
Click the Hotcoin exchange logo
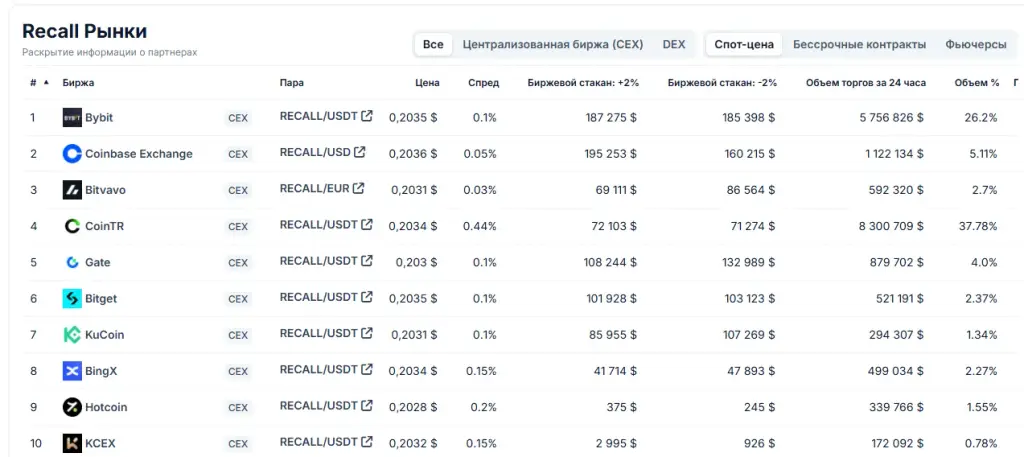click(72, 407)
